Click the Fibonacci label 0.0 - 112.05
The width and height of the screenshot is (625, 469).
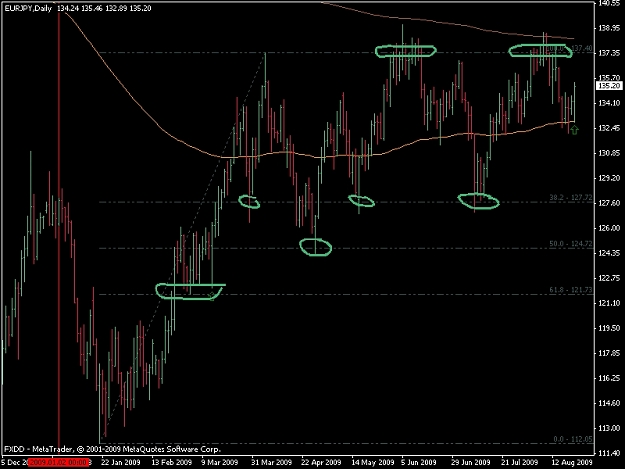click(573, 439)
